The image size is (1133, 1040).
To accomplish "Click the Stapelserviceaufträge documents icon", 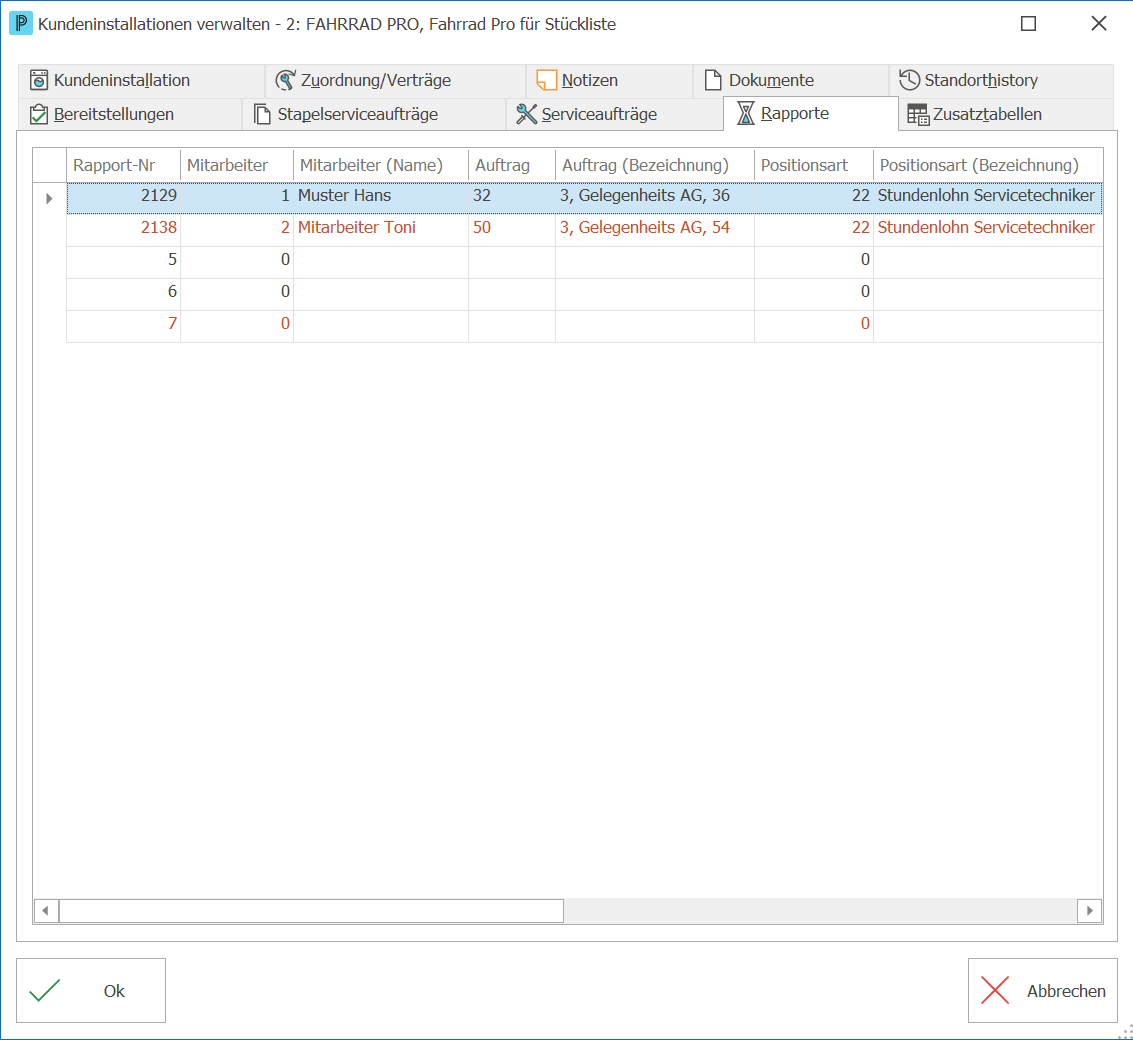I will pos(262,114).
